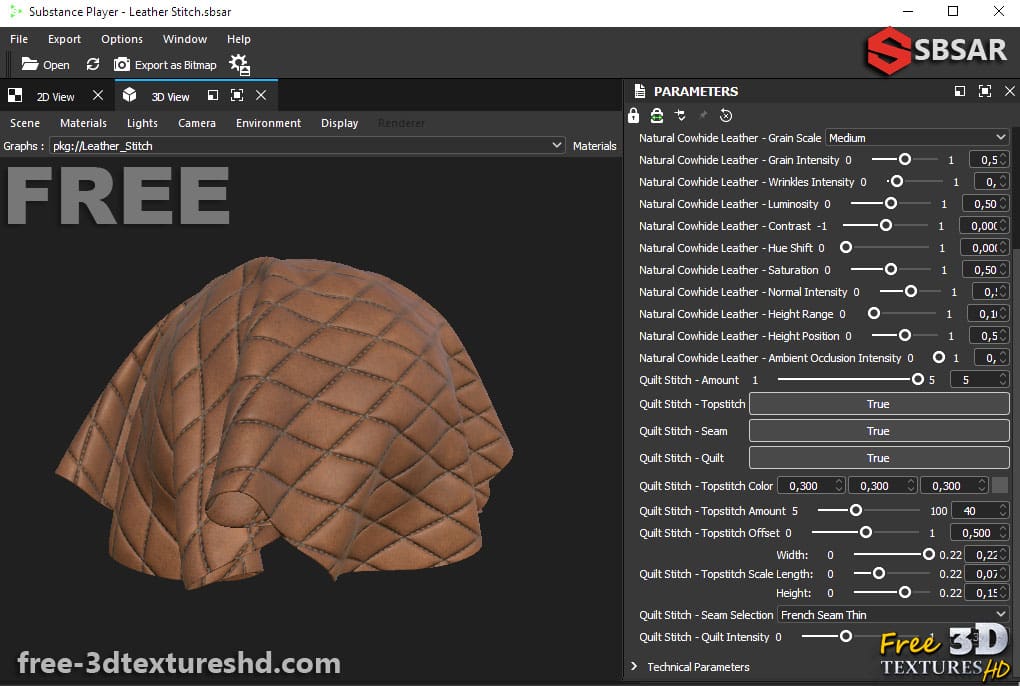
Task: Click the reload refresh icon in toolbar
Action: (x=93, y=64)
